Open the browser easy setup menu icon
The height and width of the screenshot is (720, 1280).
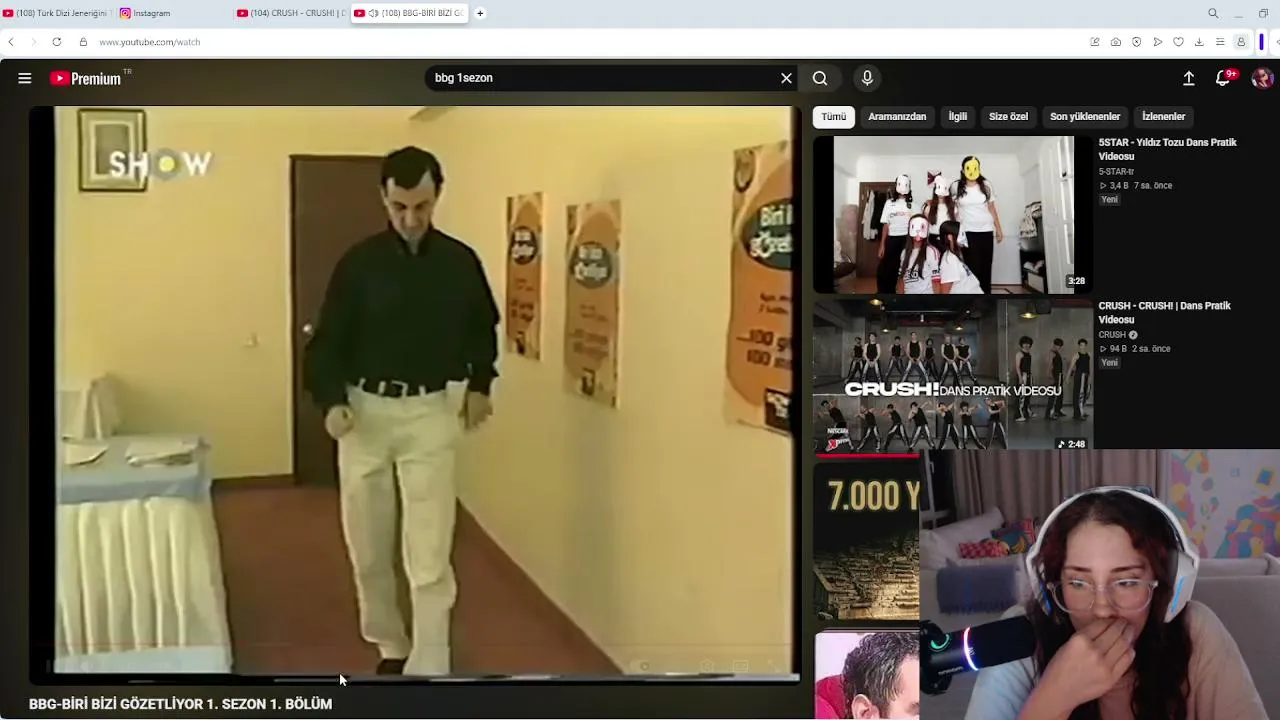(x=1220, y=42)
